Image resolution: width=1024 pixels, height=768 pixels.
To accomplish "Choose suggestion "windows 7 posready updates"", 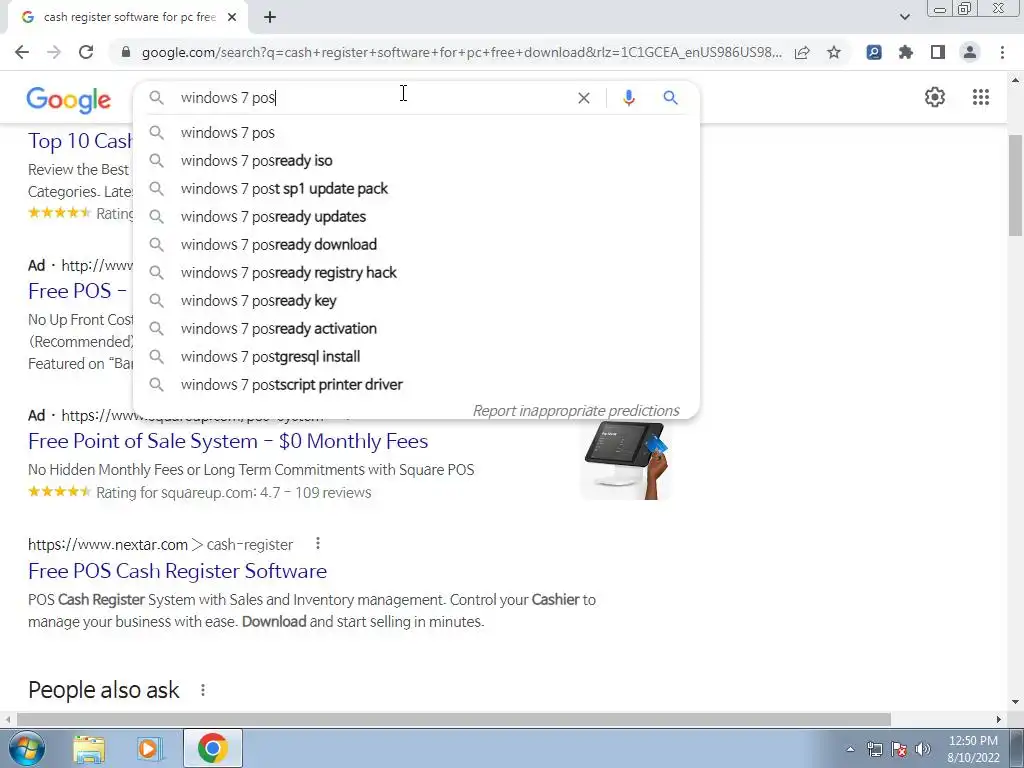I will pyautogui.click(x=416, y=217).
